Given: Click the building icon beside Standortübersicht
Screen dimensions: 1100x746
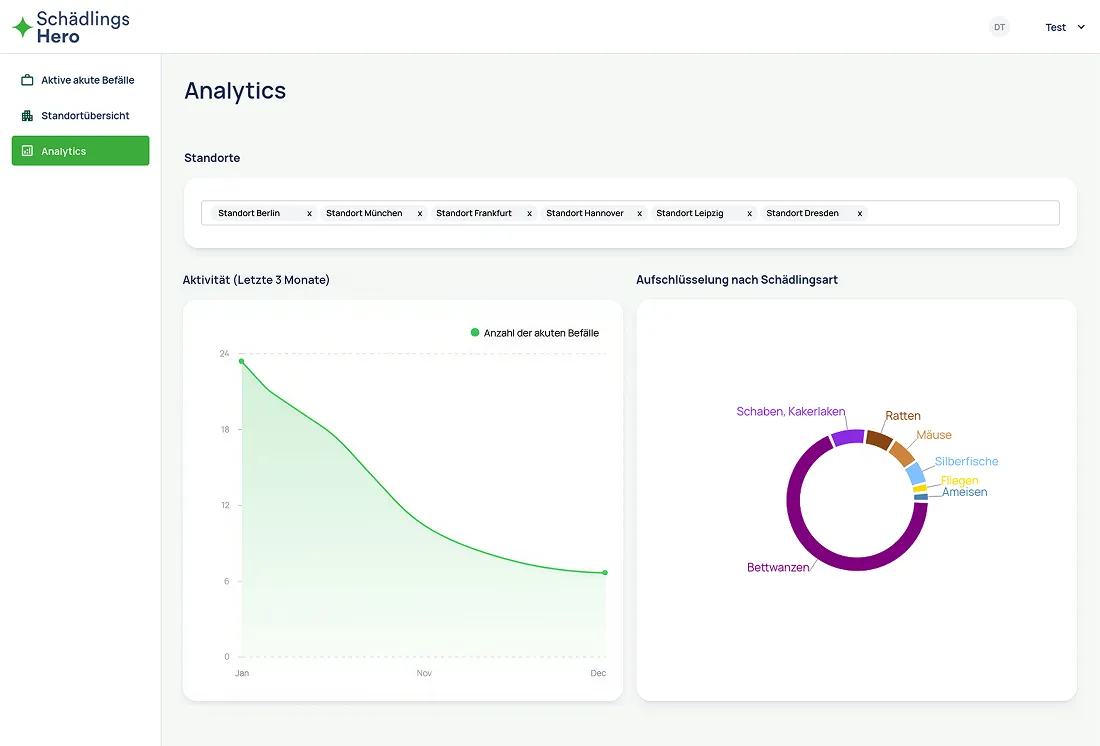Looking at the screenshot, I should (27, 116).
